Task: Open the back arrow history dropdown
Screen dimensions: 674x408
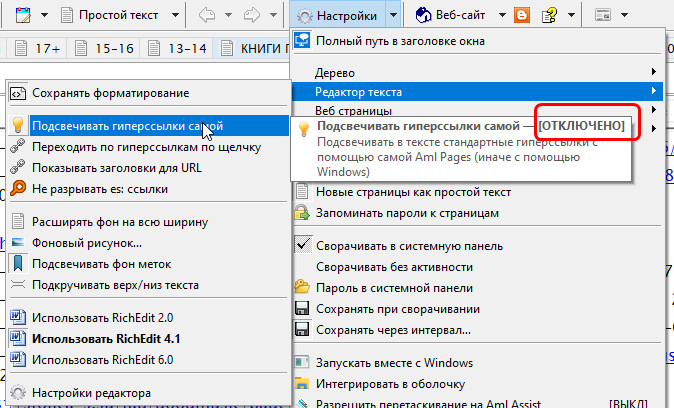Action: pyautogui.click(x=228, y=15)
